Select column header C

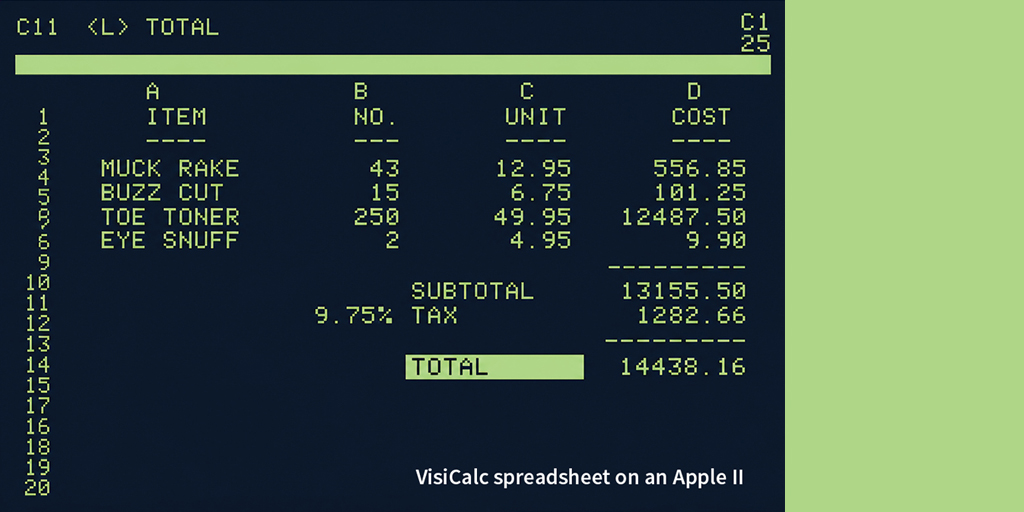(x=527, y=92)
